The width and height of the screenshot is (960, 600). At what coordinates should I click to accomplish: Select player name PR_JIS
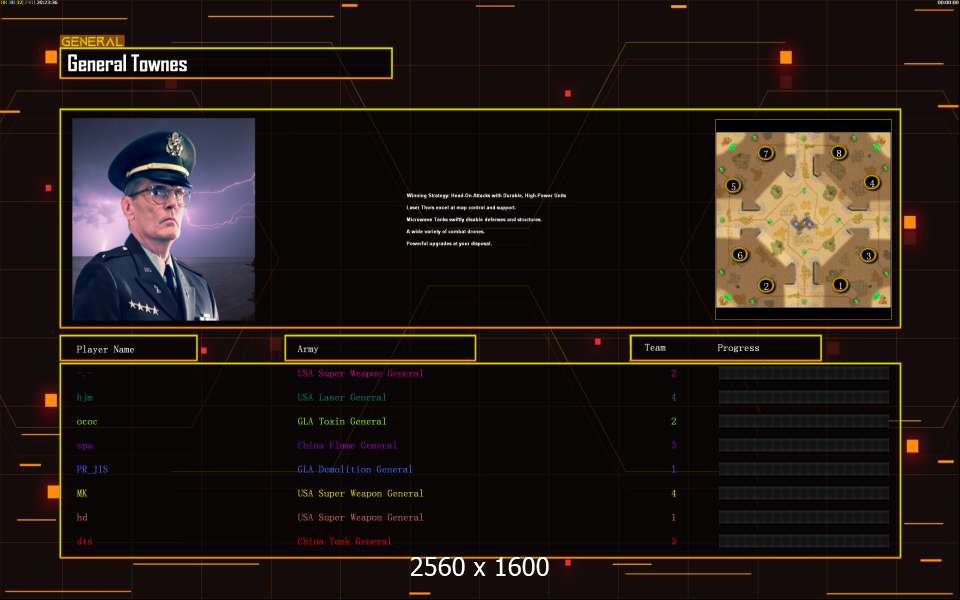[x=92, y=470]
